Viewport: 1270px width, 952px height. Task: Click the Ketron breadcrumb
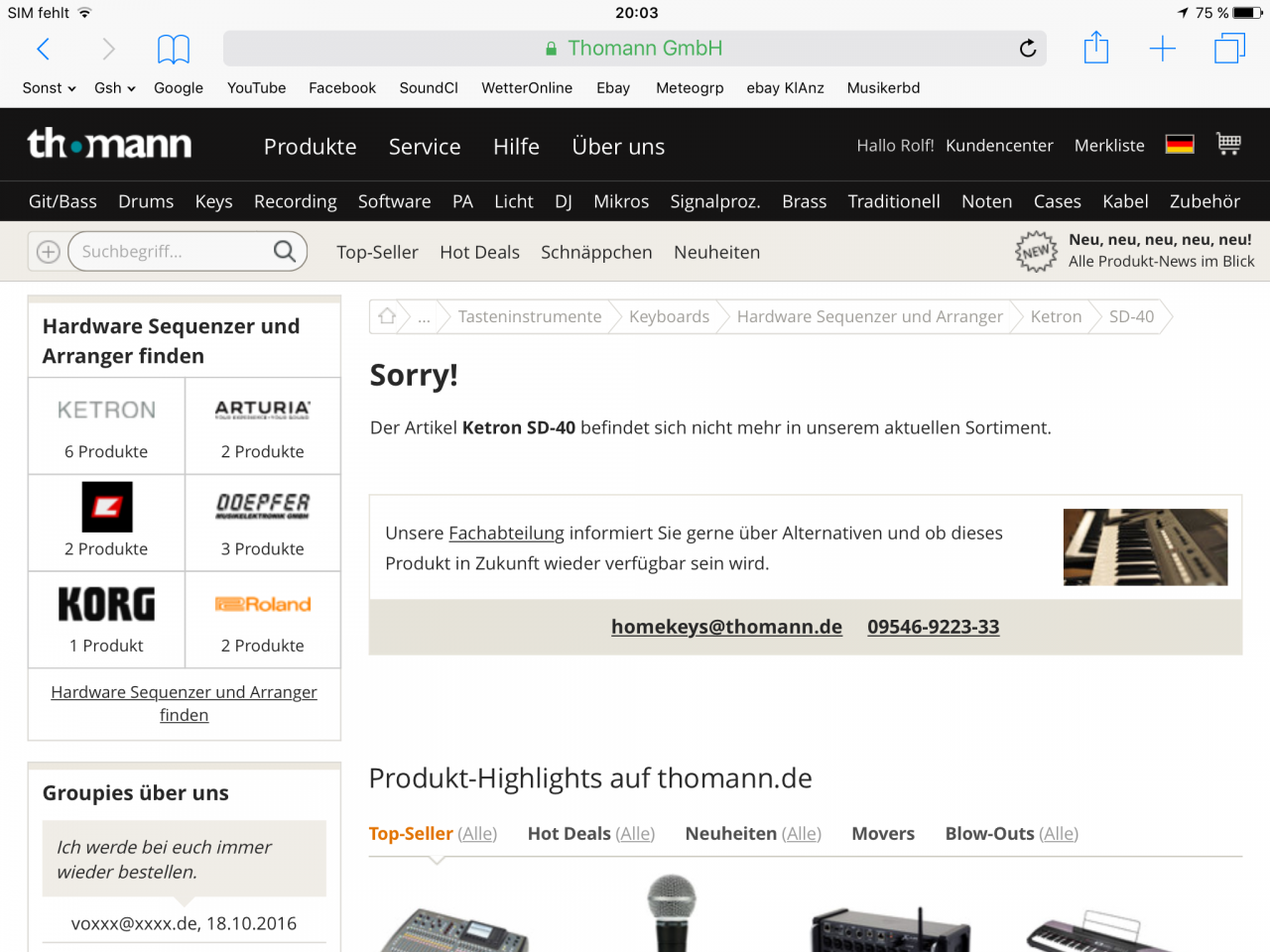coord(1056,317)
